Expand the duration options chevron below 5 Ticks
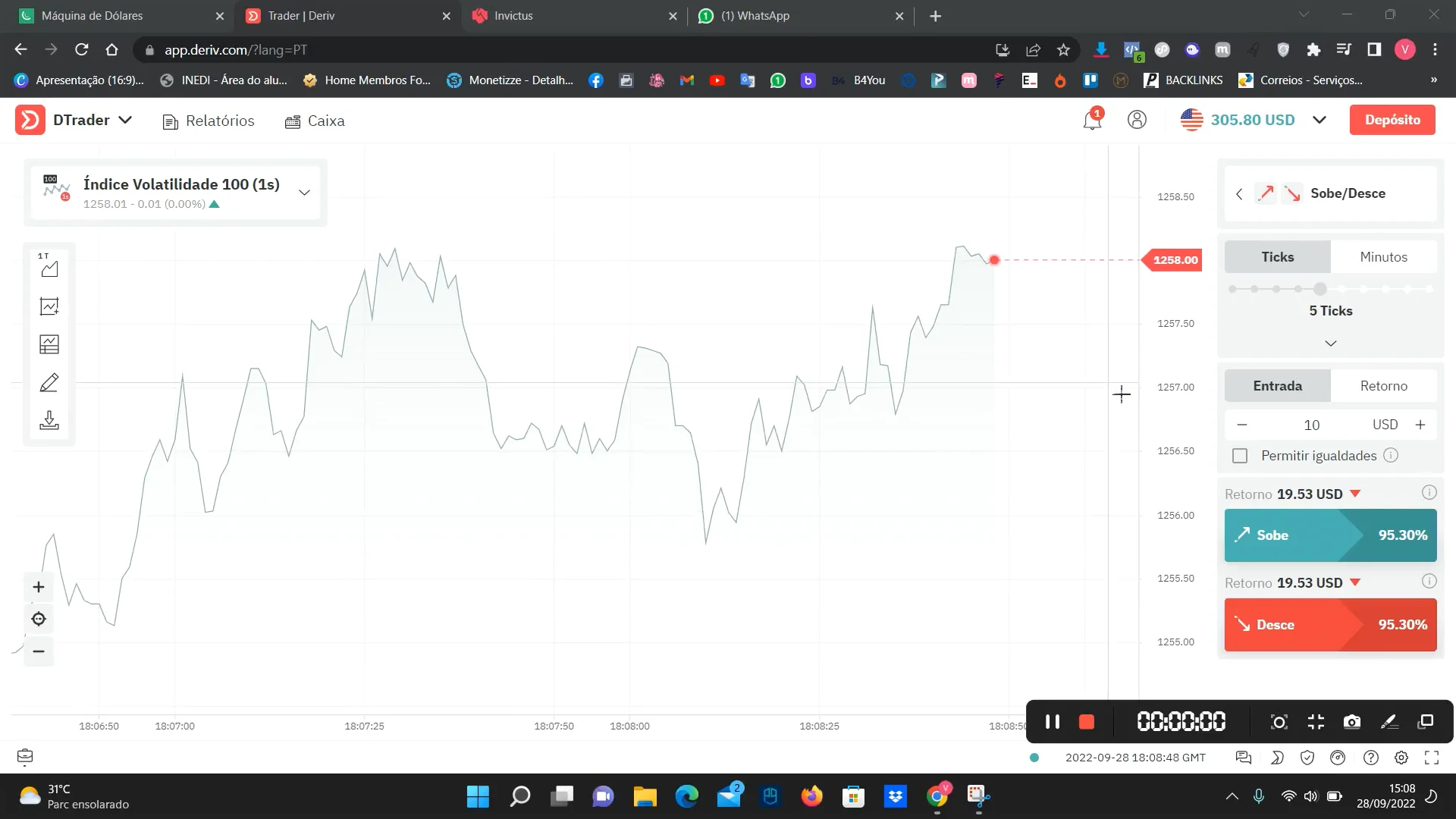This screenshot has width=1456, height=819. [x=1331, y=344]
